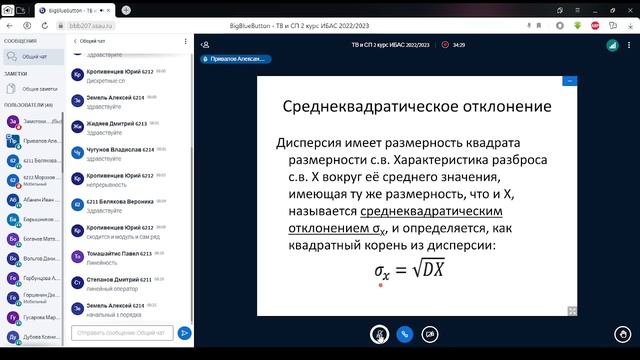This screenshot has width=640, height=360.
Task: Click the avatar of the Заметки user entry
Action: [13, 121]
